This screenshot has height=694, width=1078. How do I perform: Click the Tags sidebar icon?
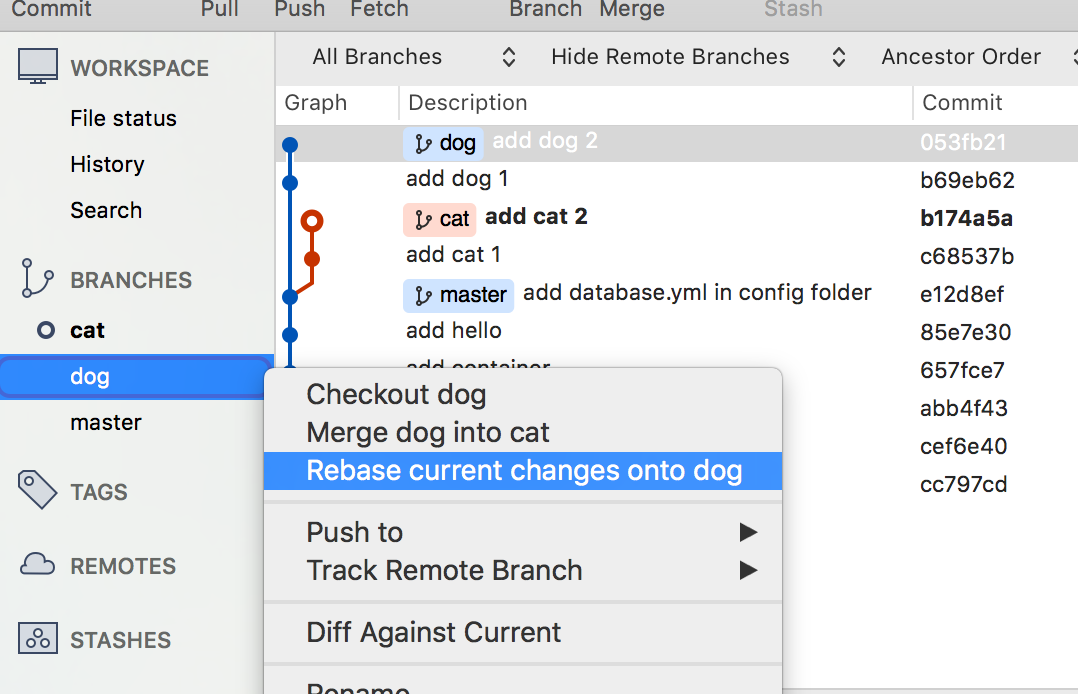click(36, 490)
